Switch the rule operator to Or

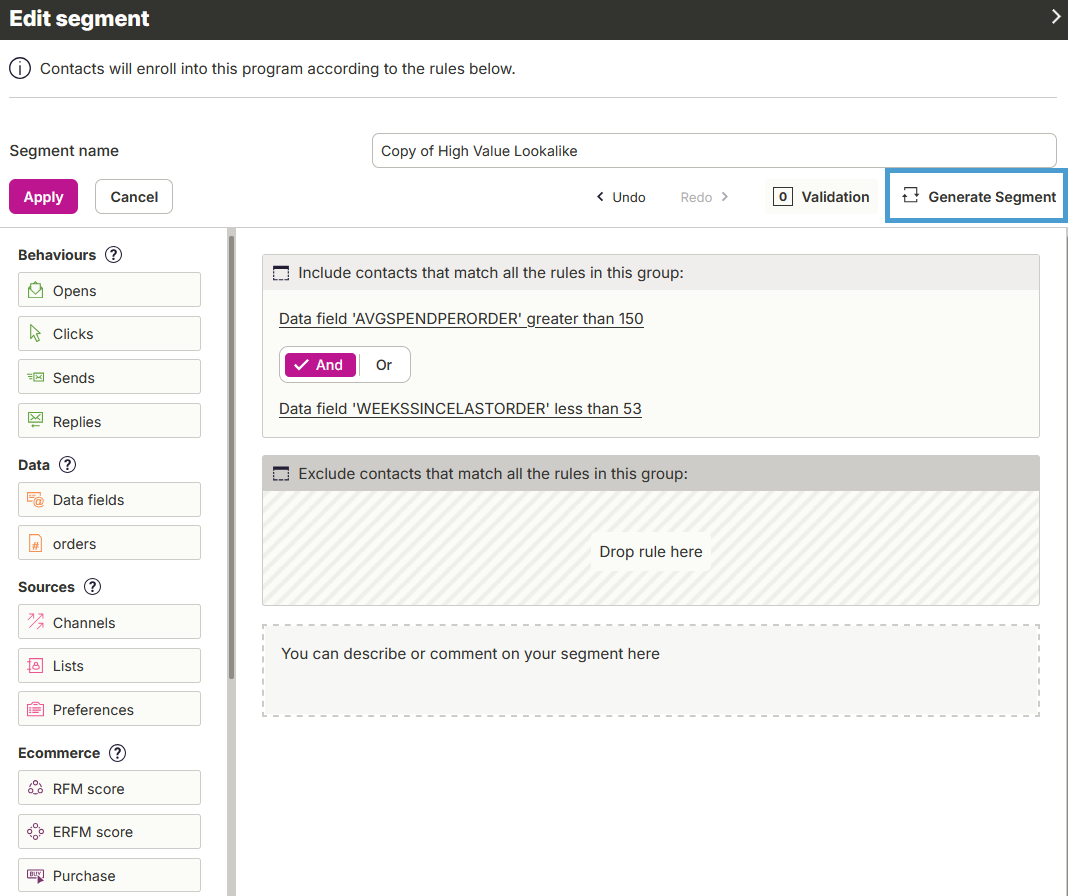click(383, 365)
